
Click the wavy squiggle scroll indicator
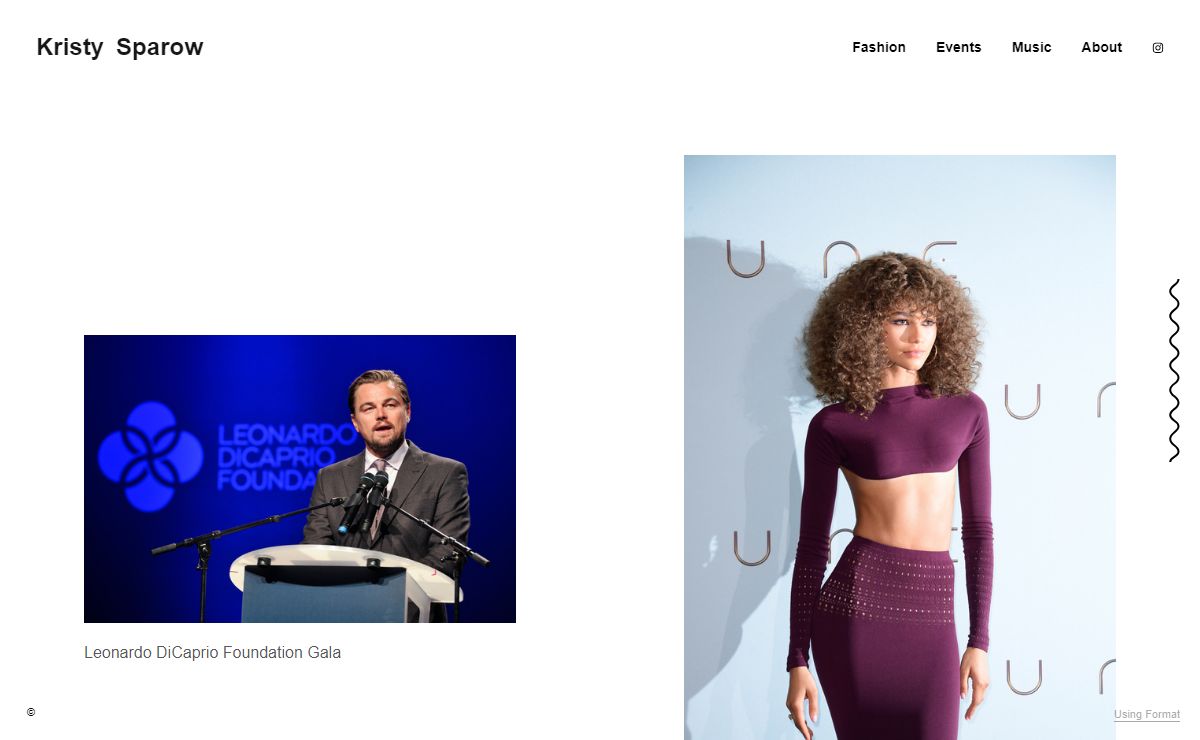tap(1174, 371)
